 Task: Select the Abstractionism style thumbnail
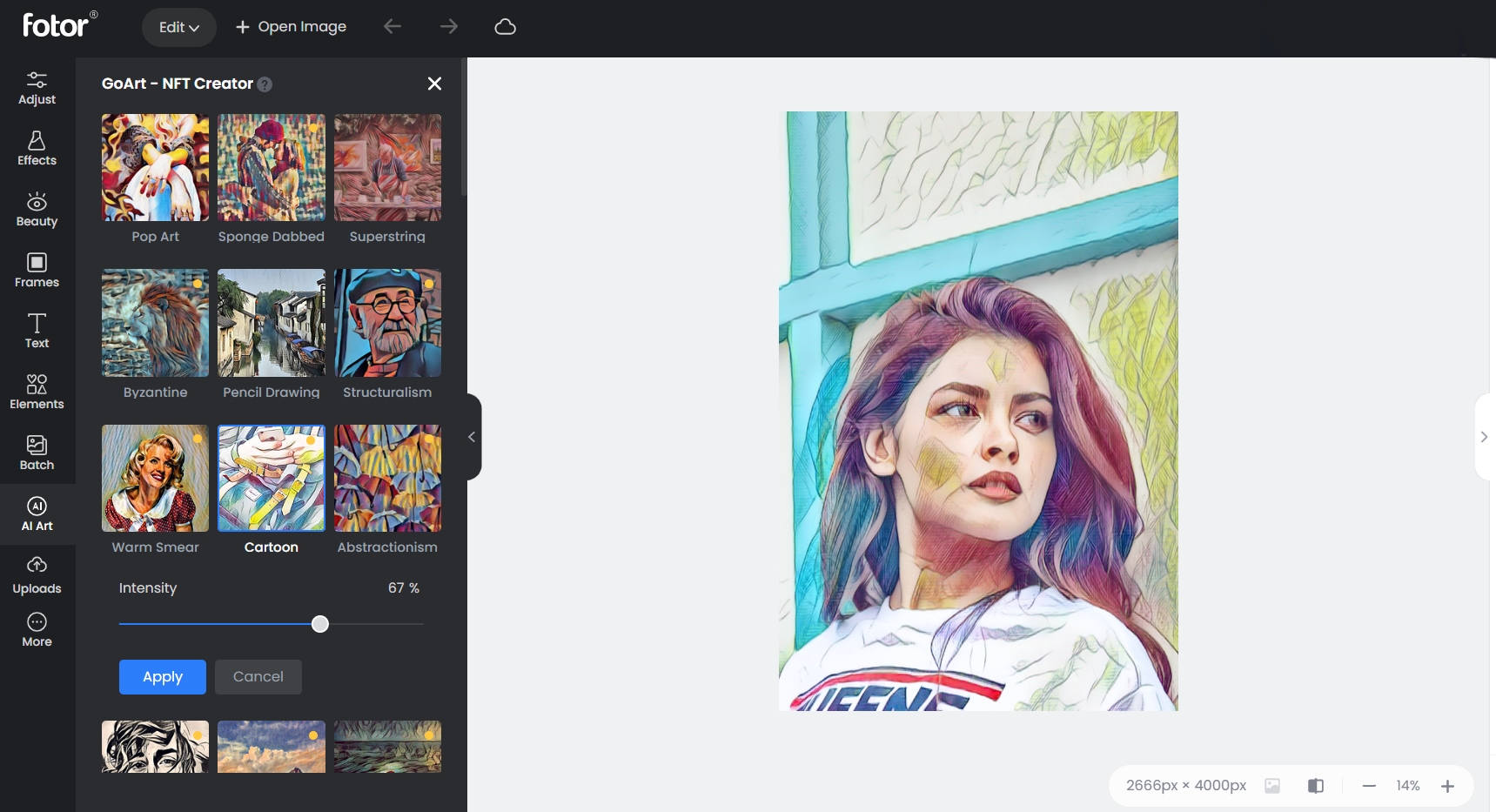pos(387,478)
